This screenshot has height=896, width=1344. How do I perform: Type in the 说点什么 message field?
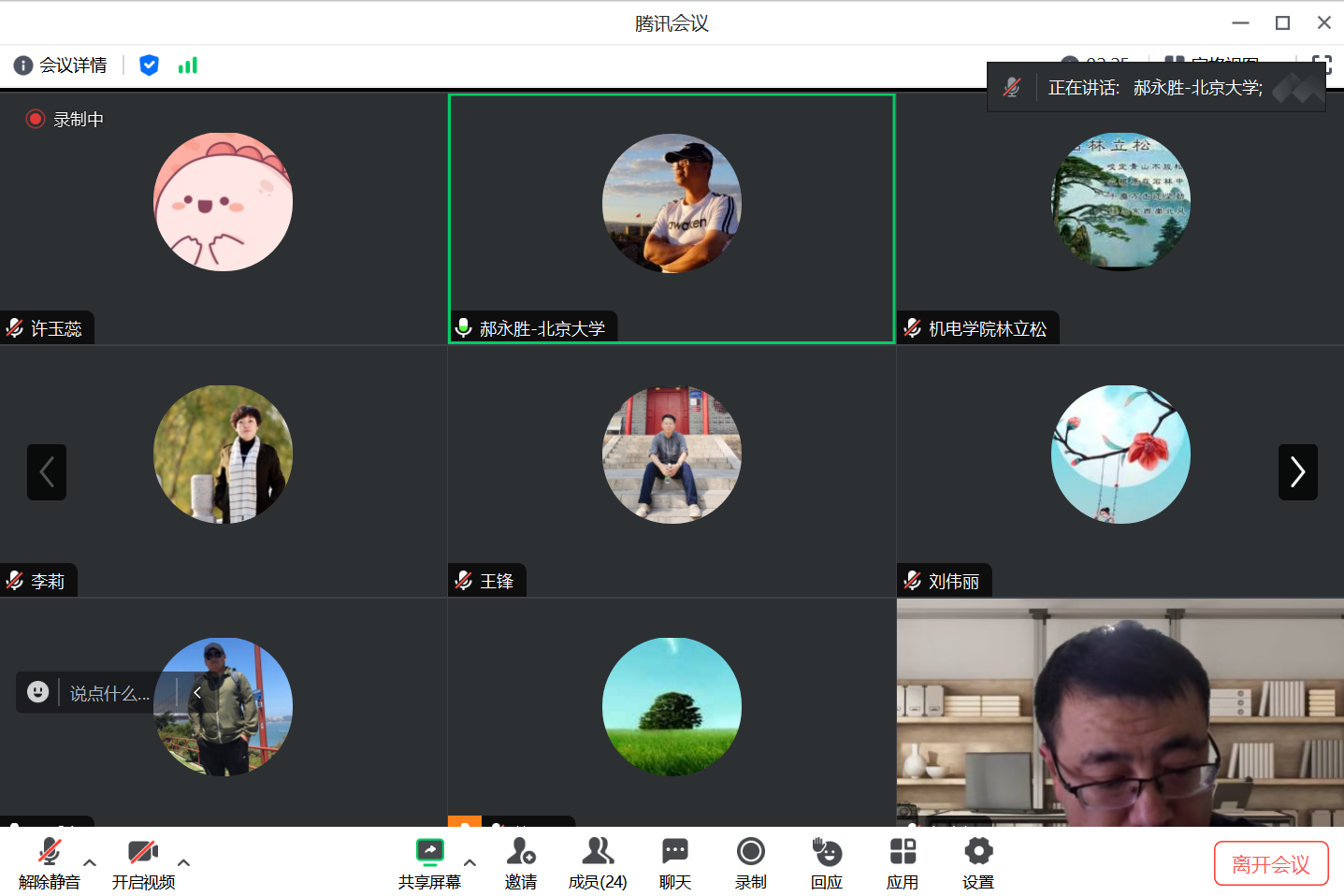click(110, 693)
